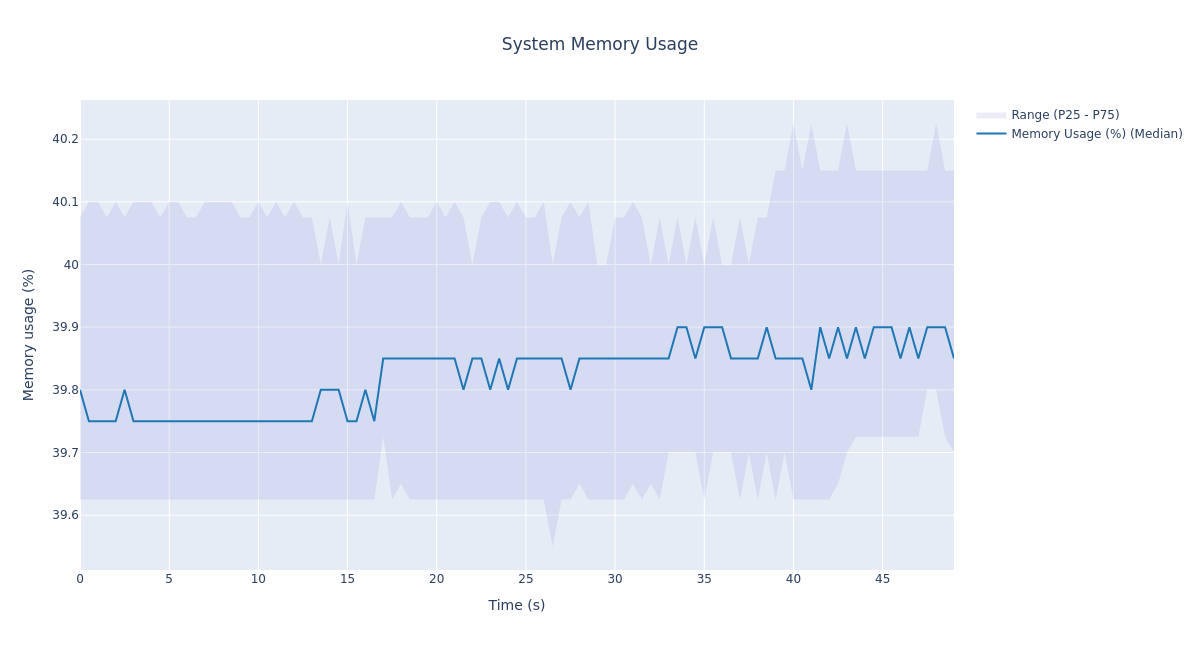
Task: Click the lavender Range legend color swatch
Action: (x=991, y=115)
